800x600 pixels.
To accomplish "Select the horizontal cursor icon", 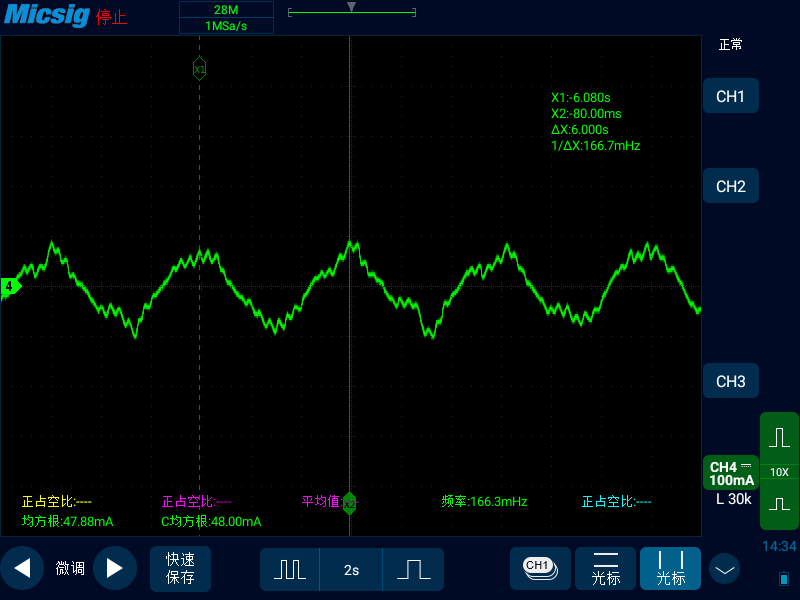I will (606, 568).
